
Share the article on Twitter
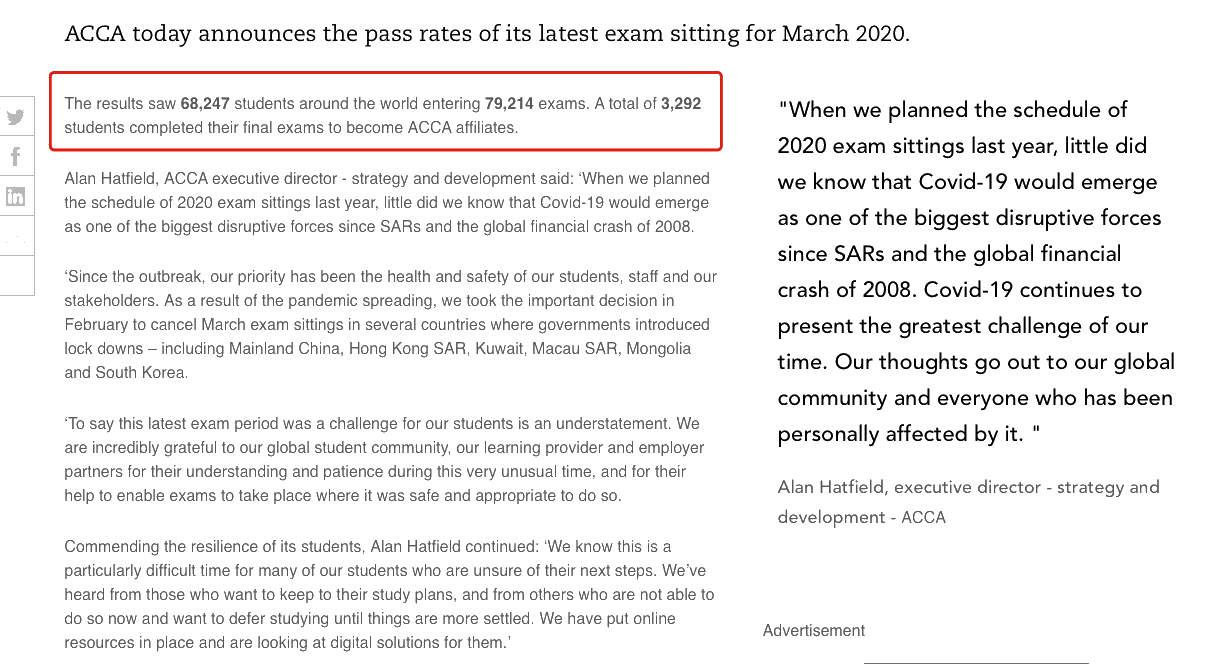16,117
